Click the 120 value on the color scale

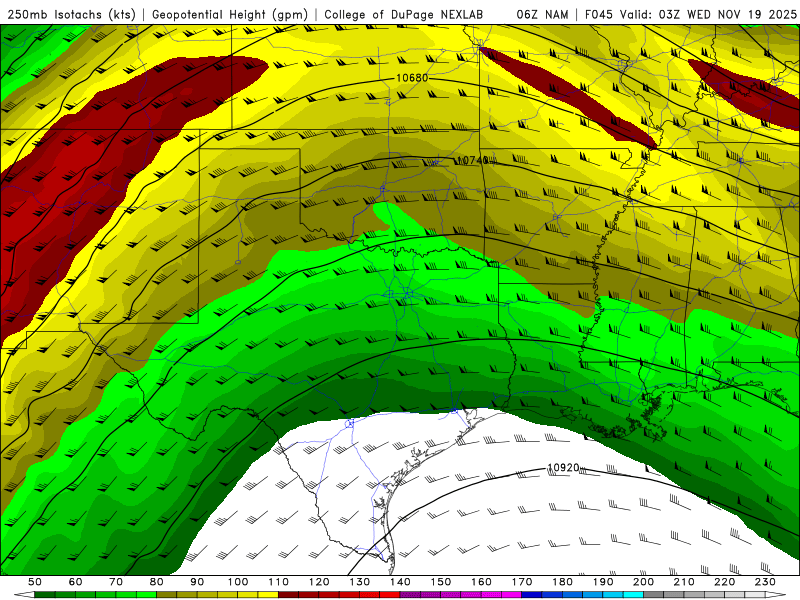(x=319, y=582)
